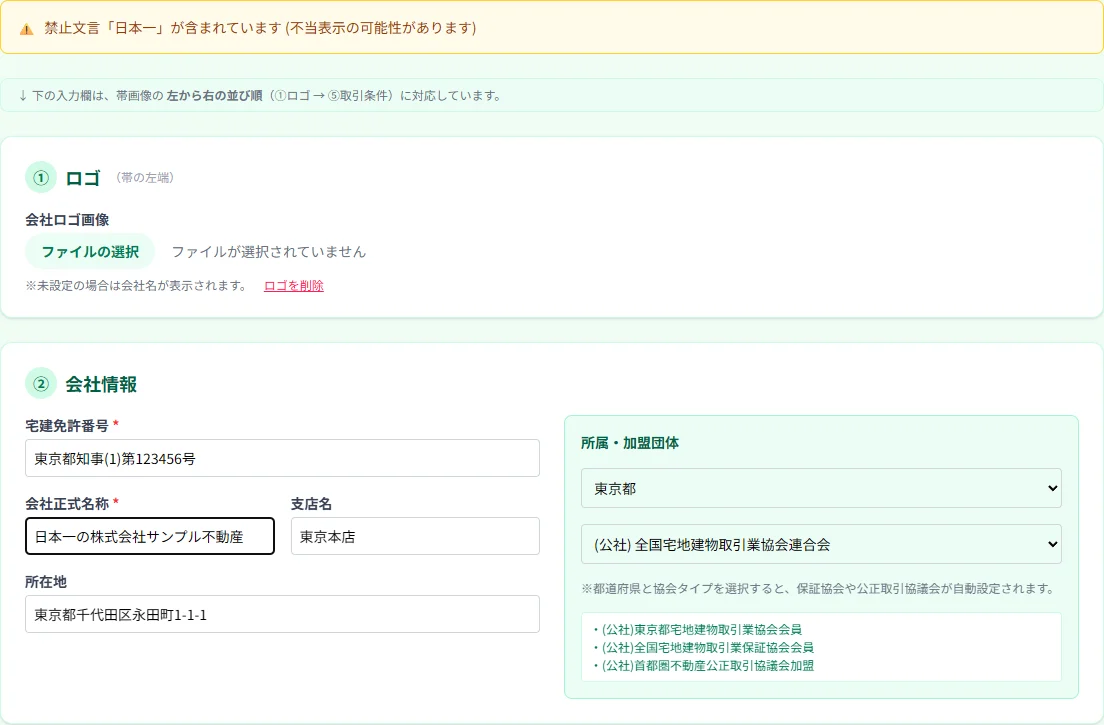Click the ロゴを削除 link

[294, 286]
